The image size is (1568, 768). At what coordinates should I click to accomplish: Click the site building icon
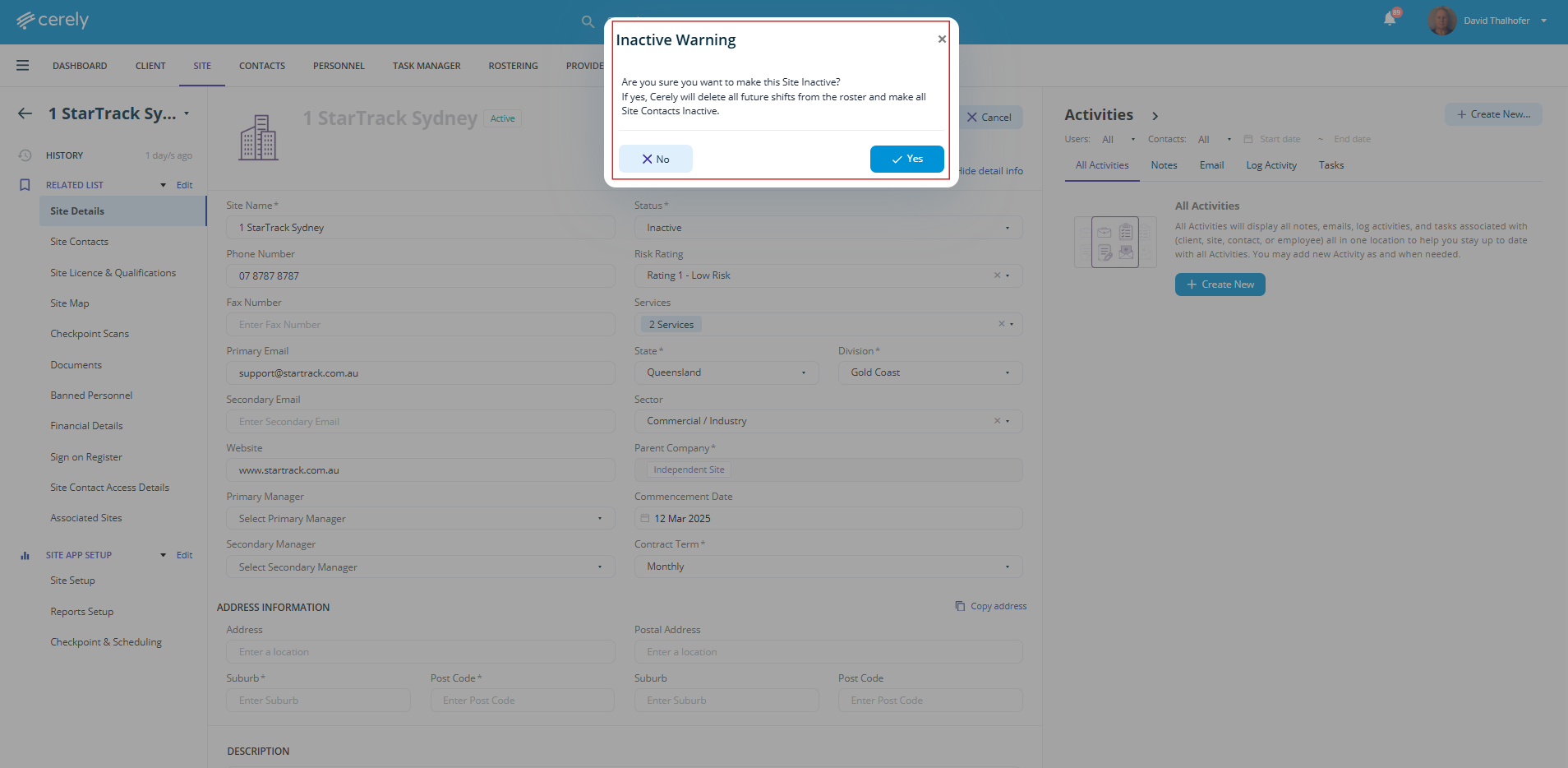coord(259,137)
